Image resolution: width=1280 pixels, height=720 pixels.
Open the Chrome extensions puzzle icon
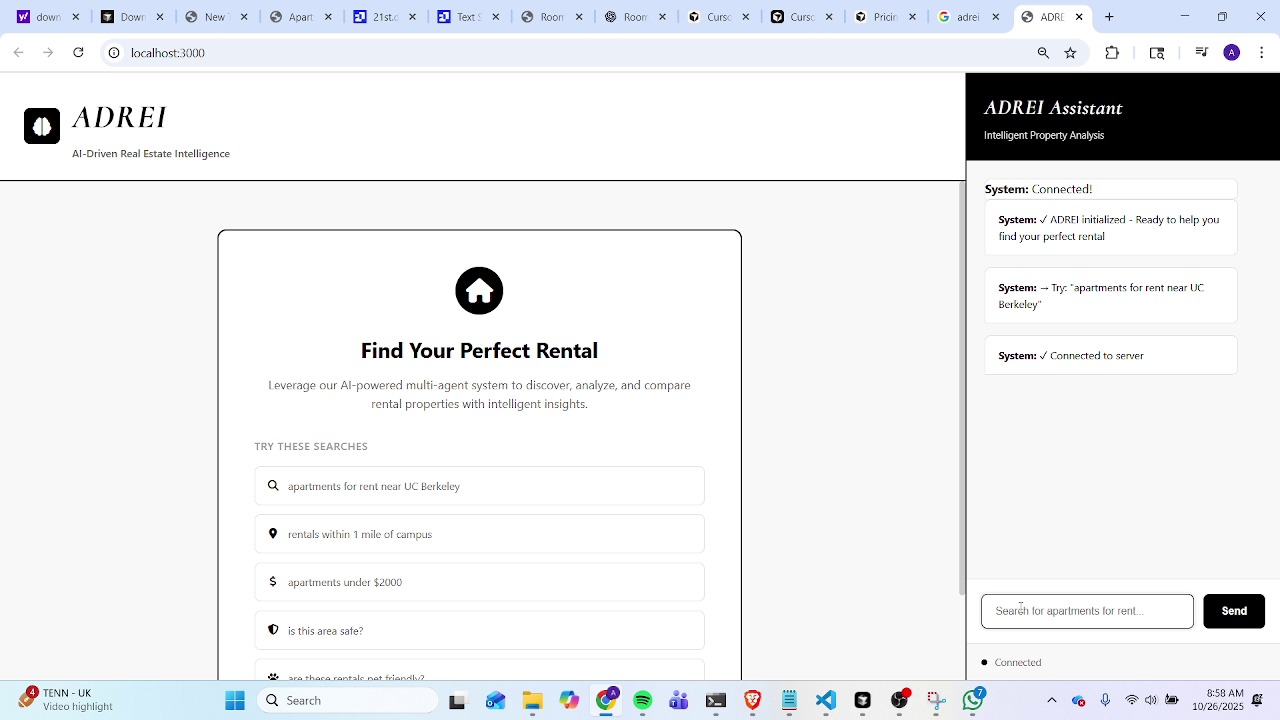1112,53
